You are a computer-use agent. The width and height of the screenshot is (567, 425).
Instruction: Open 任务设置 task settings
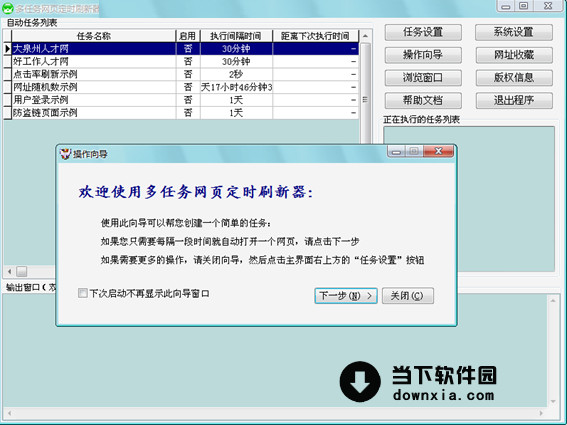423,32
